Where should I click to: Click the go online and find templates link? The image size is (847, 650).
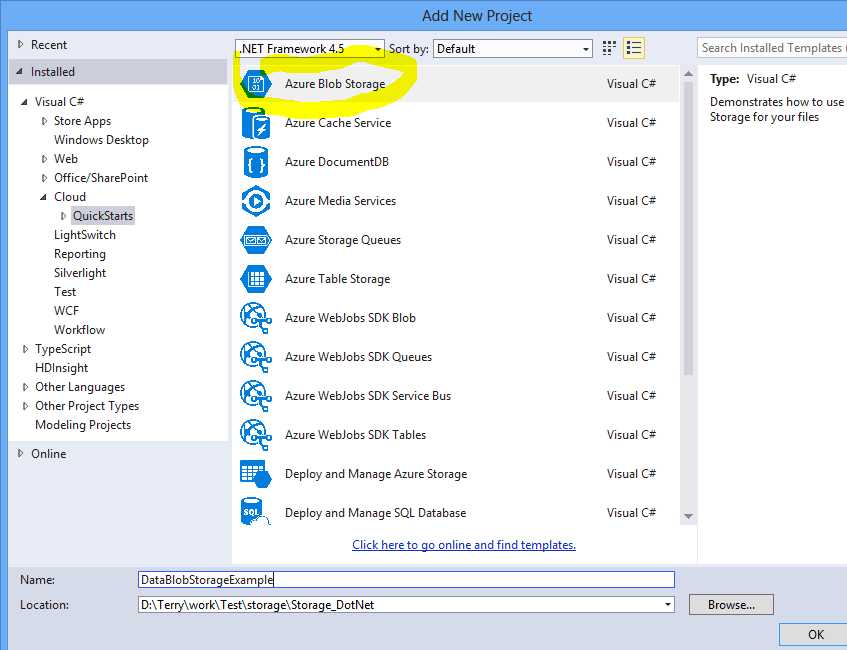pos(464,545)
